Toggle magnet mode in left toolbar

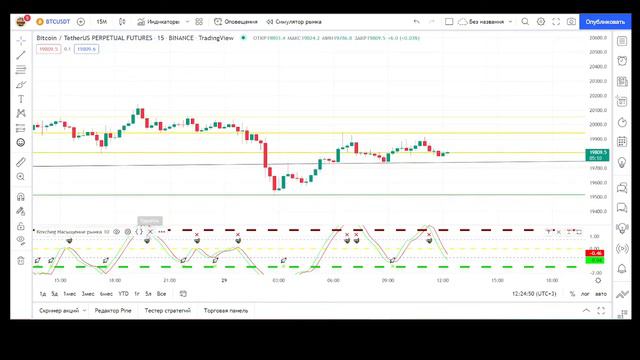pos(21,197)
